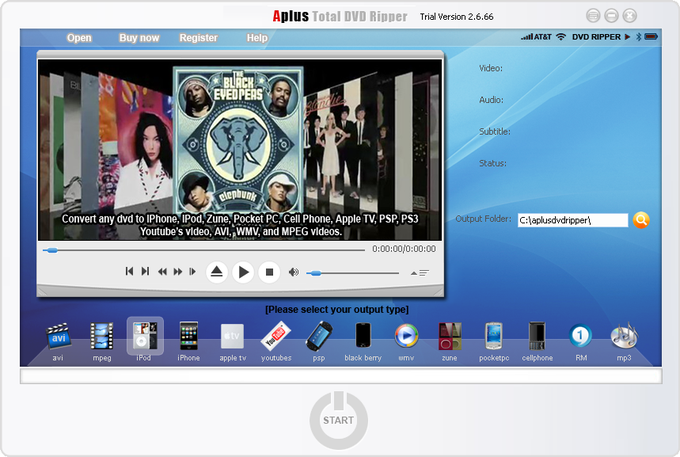This screenshot has height=457, width=680.
Task: Click the battery indicator icon
Action: pyautogui.click(x=651, y=37)
